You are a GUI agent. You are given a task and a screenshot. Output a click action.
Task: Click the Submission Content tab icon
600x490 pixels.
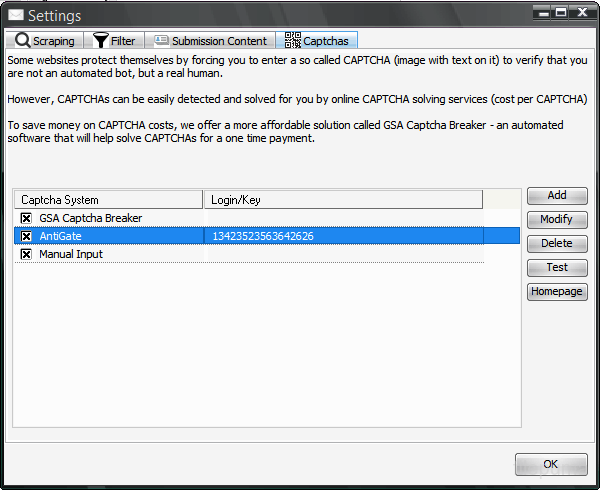tap(160, 41)
